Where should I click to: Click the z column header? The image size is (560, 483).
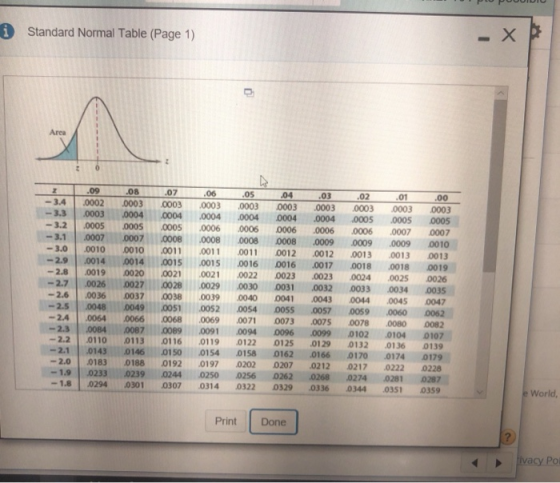55,190
